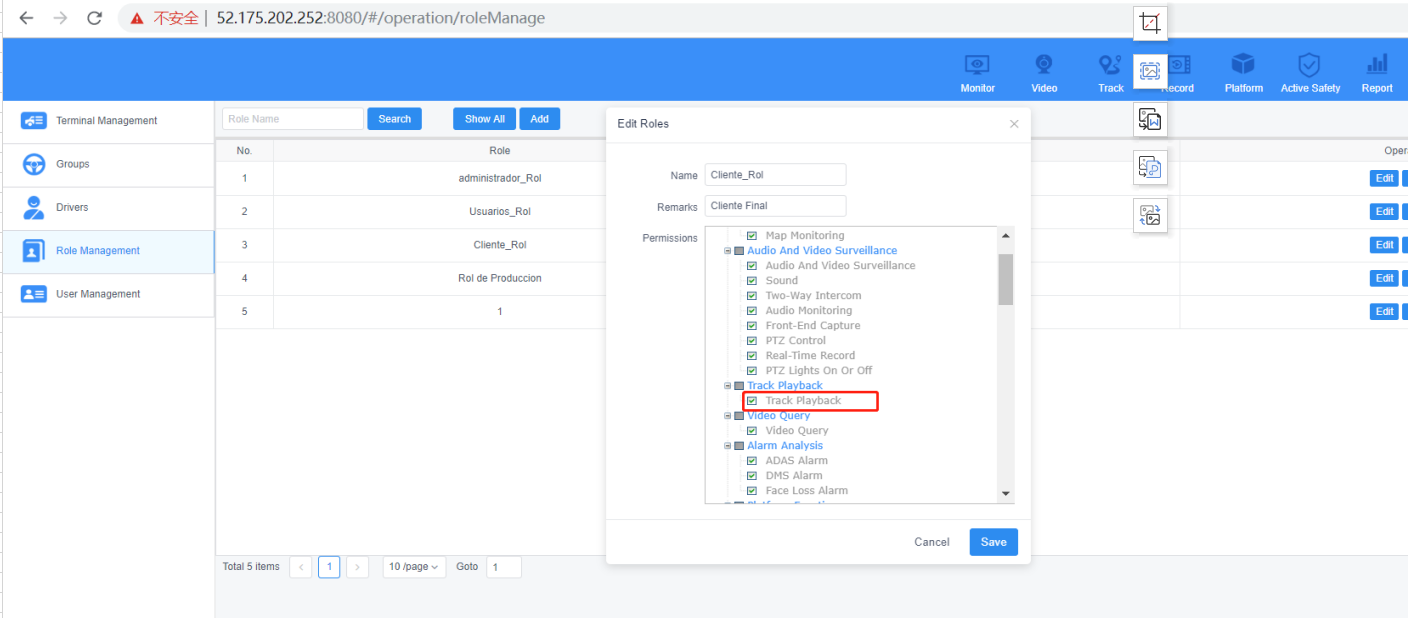The width and height of the screenshot is (1408, 618).
Task: Close the Edit Roles dialog
Action: (x=1014, y=124)
